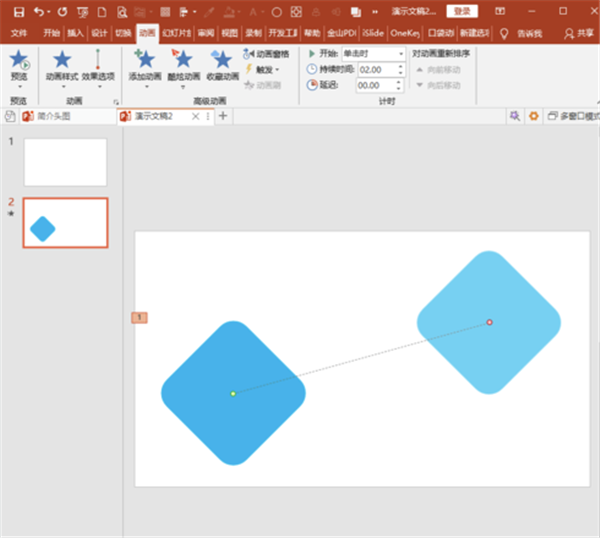Image resolution: width=600 pixels, height=538 pixels.
Task: Open the Animation Pane
Action: (266, 54)
